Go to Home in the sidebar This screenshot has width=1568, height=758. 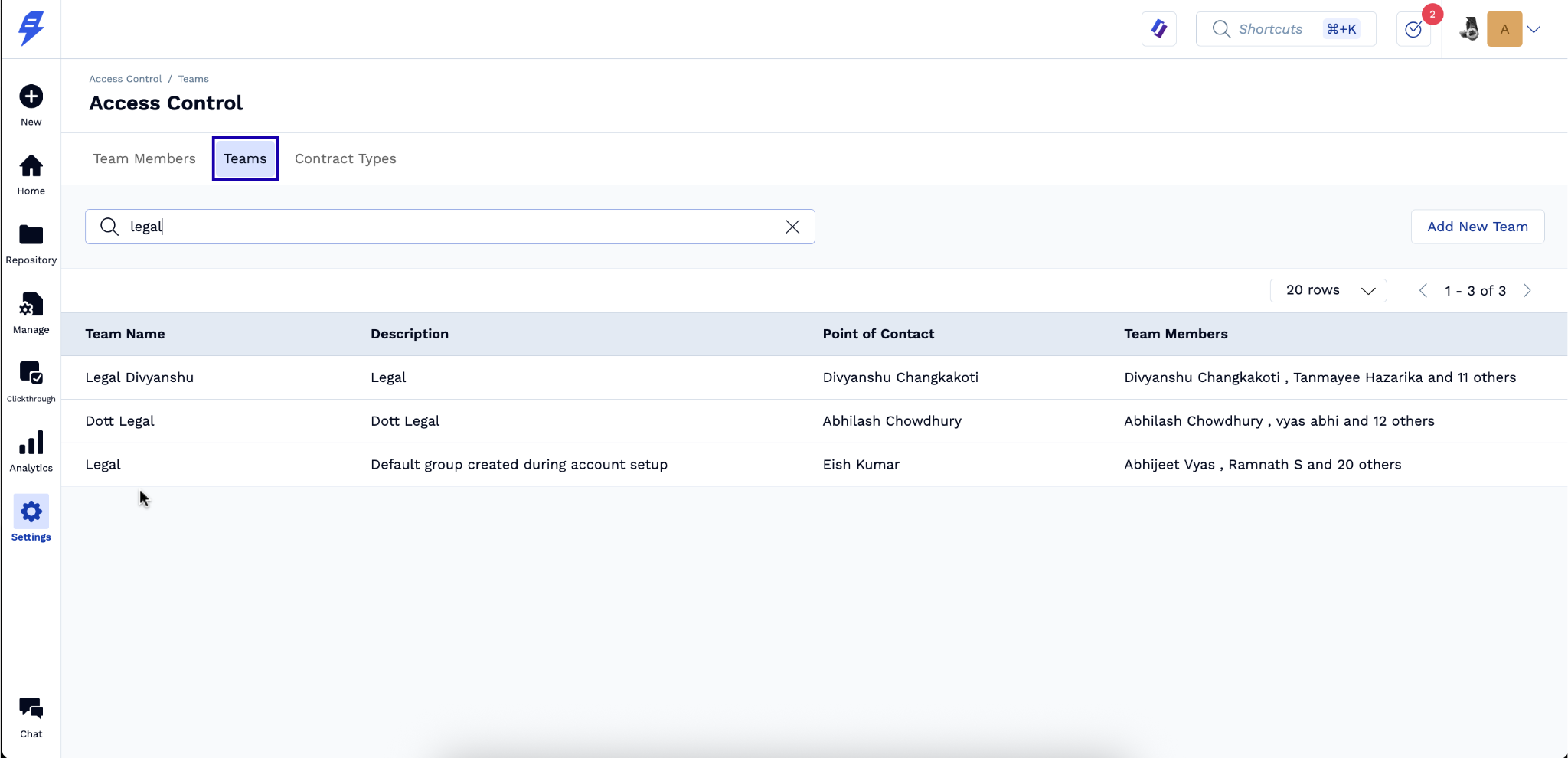(31, 166)
